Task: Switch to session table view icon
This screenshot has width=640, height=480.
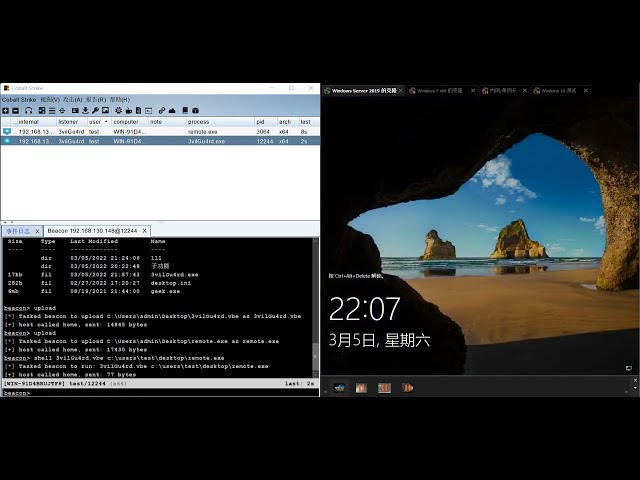Action: [x=52, y=111]
